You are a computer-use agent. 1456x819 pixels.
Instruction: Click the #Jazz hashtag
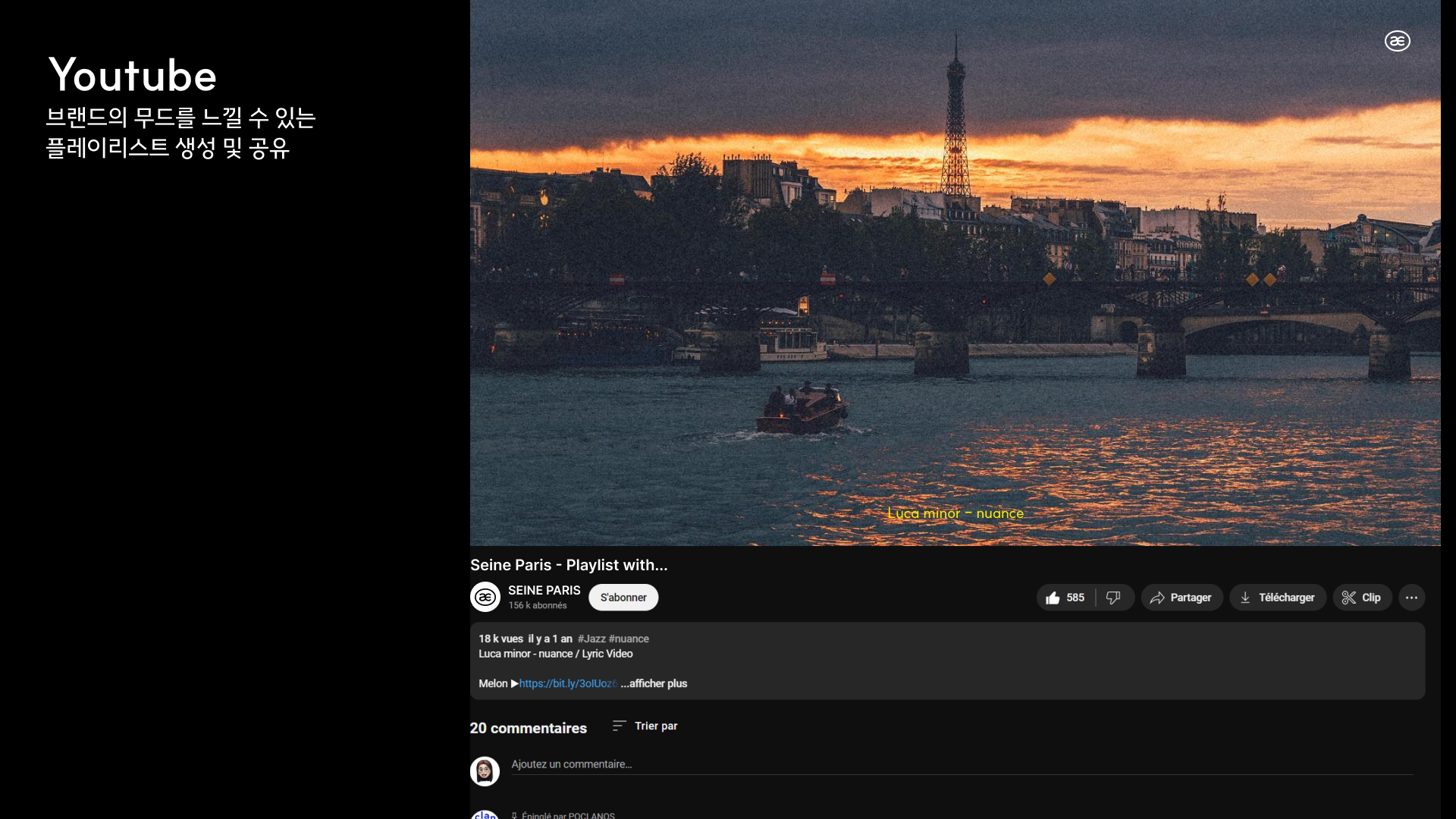point(591,639)
